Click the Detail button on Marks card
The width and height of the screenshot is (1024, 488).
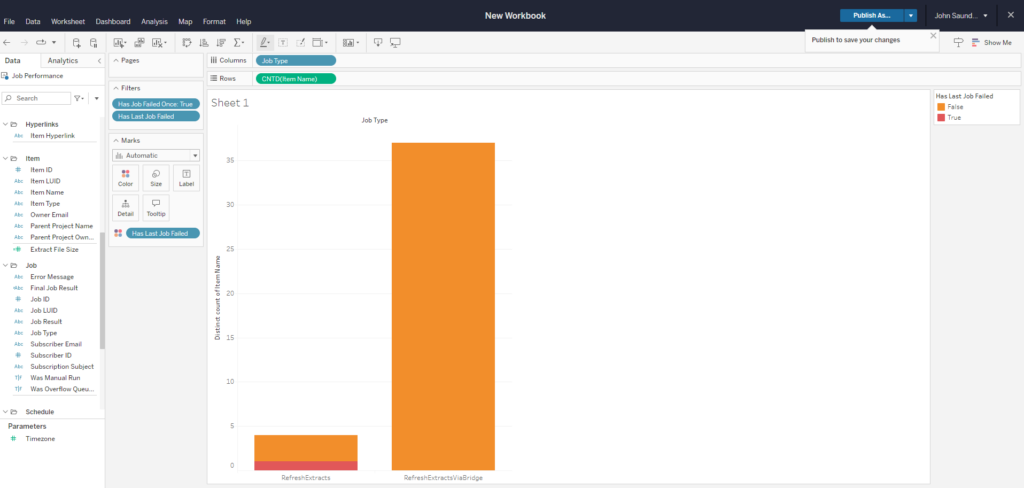click(125, 208)
